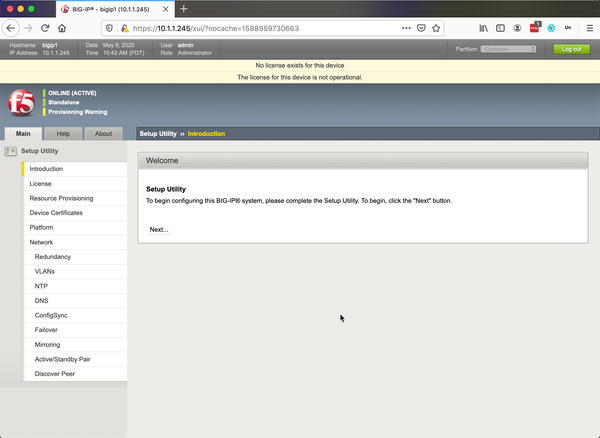This screenshot has width=600, height=438.
Task: Open a new browser tab with plus
Action: pos(184,9)
